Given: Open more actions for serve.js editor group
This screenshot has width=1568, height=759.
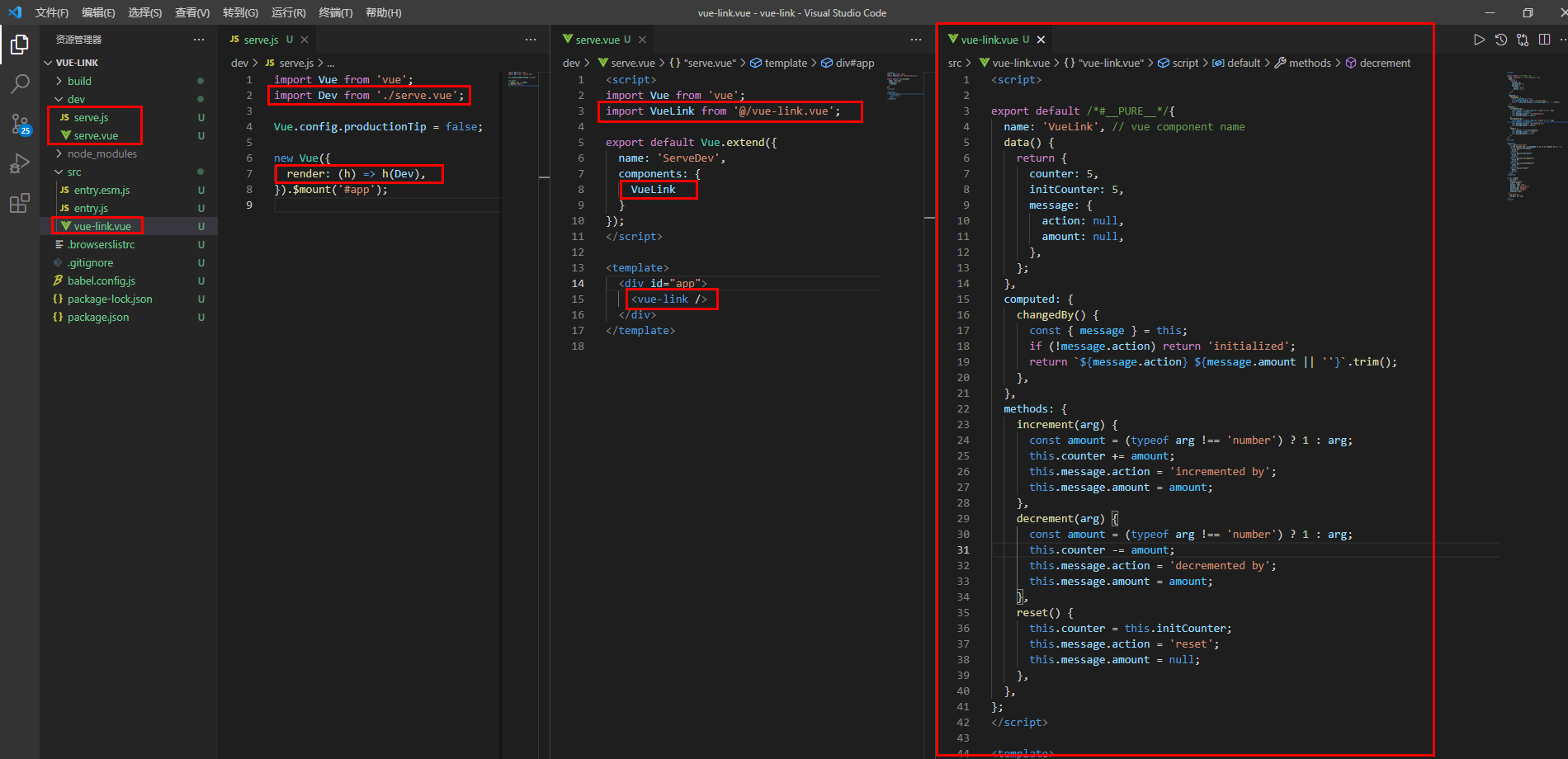Looking at the screenshot, I should coord(531,40).
